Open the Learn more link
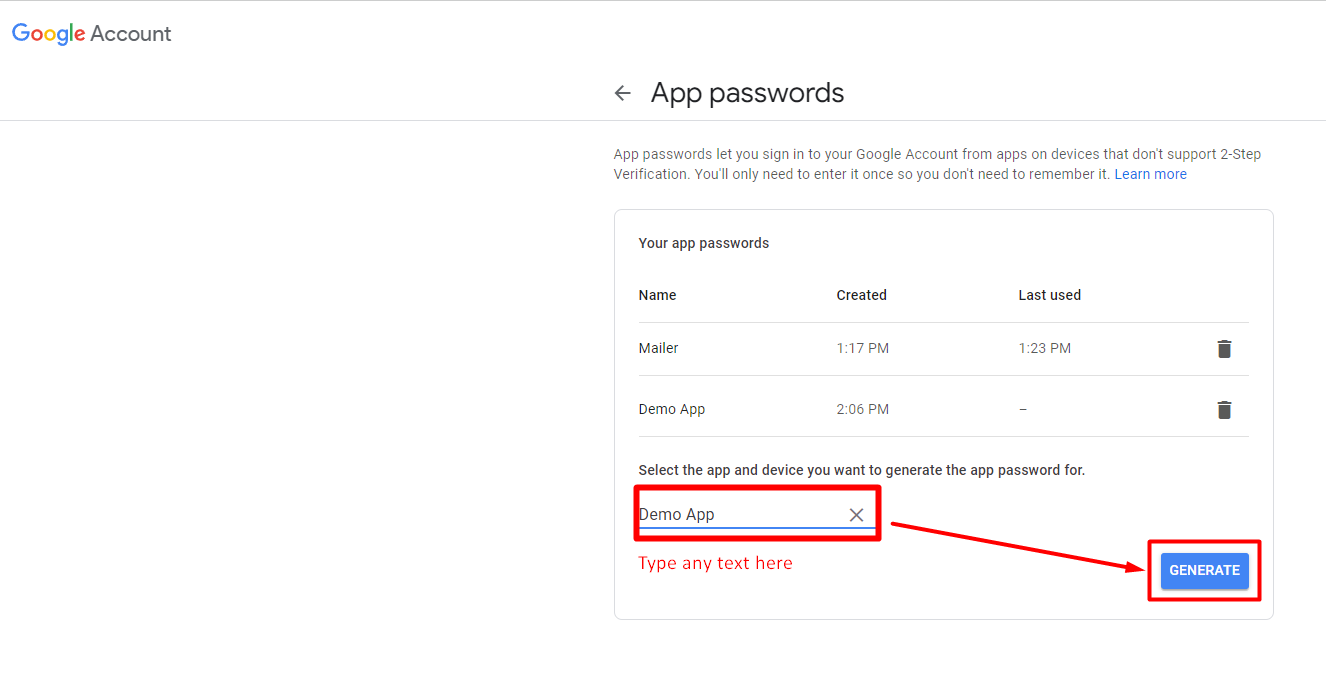Image resolution: width=1326 pixels, height=685 pixels. 1150,174
